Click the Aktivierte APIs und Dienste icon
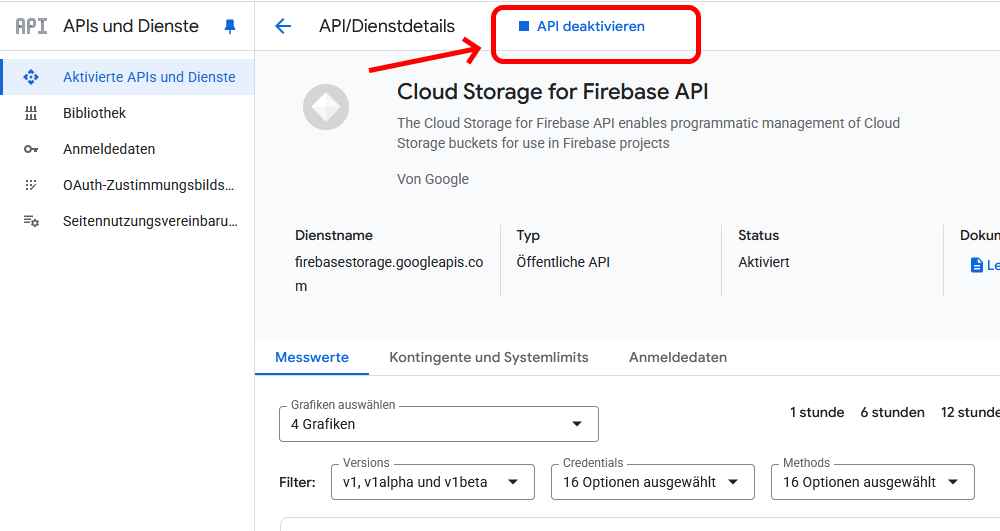Viewport: 1000px width, 531px height. (31, 77)
